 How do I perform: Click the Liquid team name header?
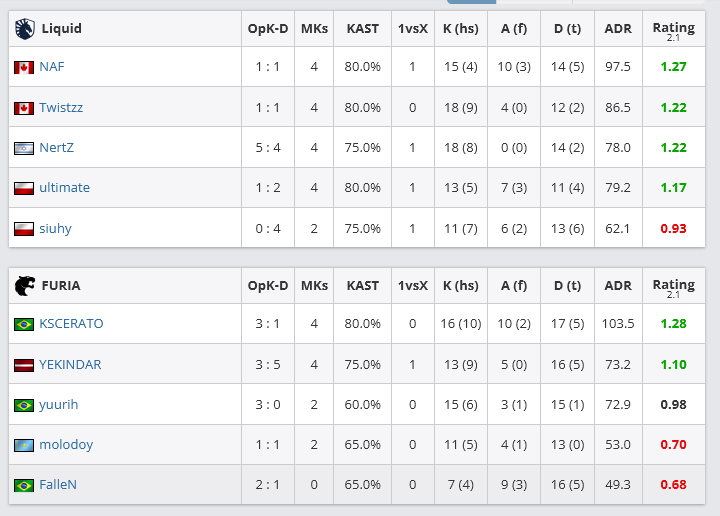coord(62,29)
